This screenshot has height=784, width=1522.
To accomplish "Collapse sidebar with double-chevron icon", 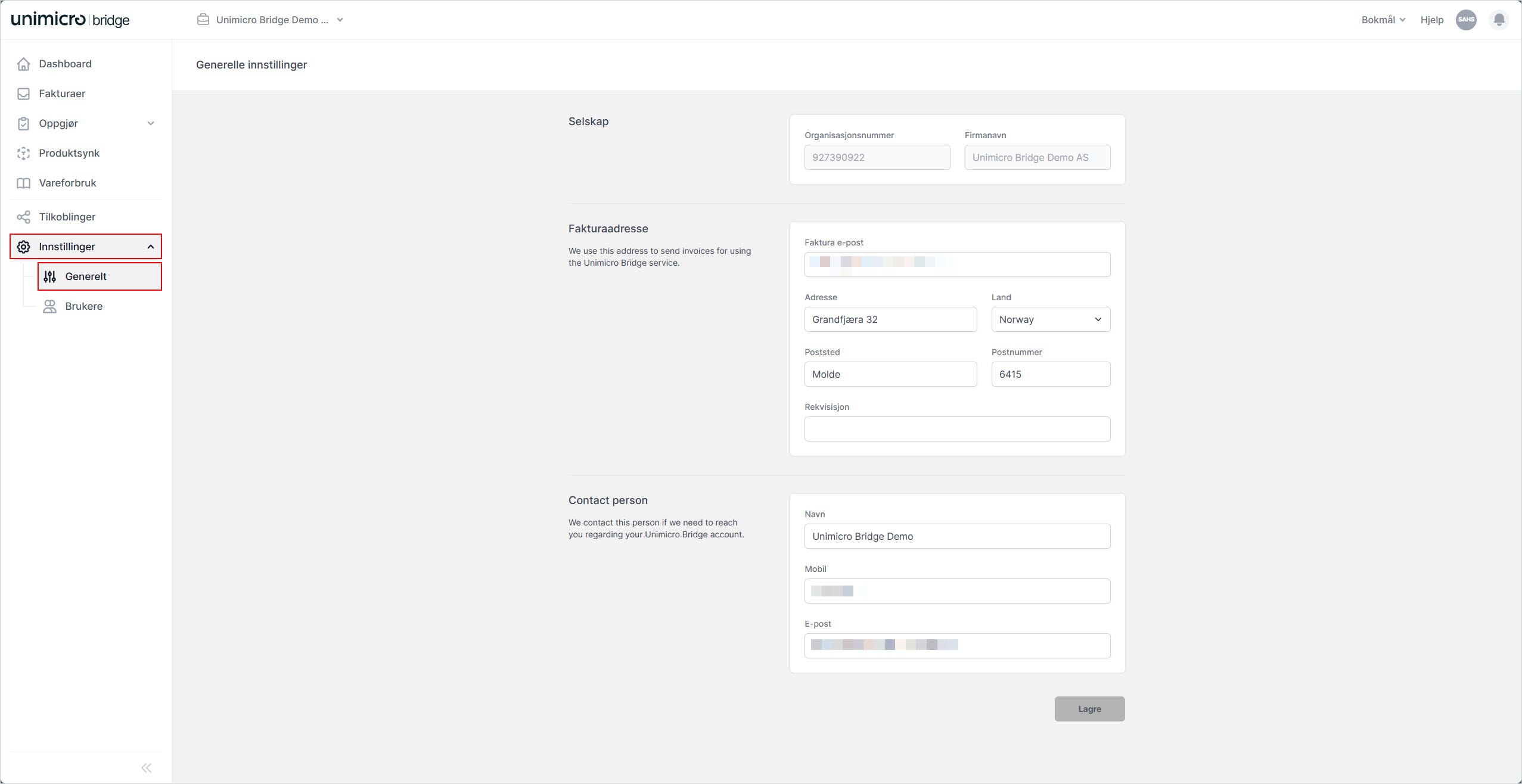I will (146, 767).
